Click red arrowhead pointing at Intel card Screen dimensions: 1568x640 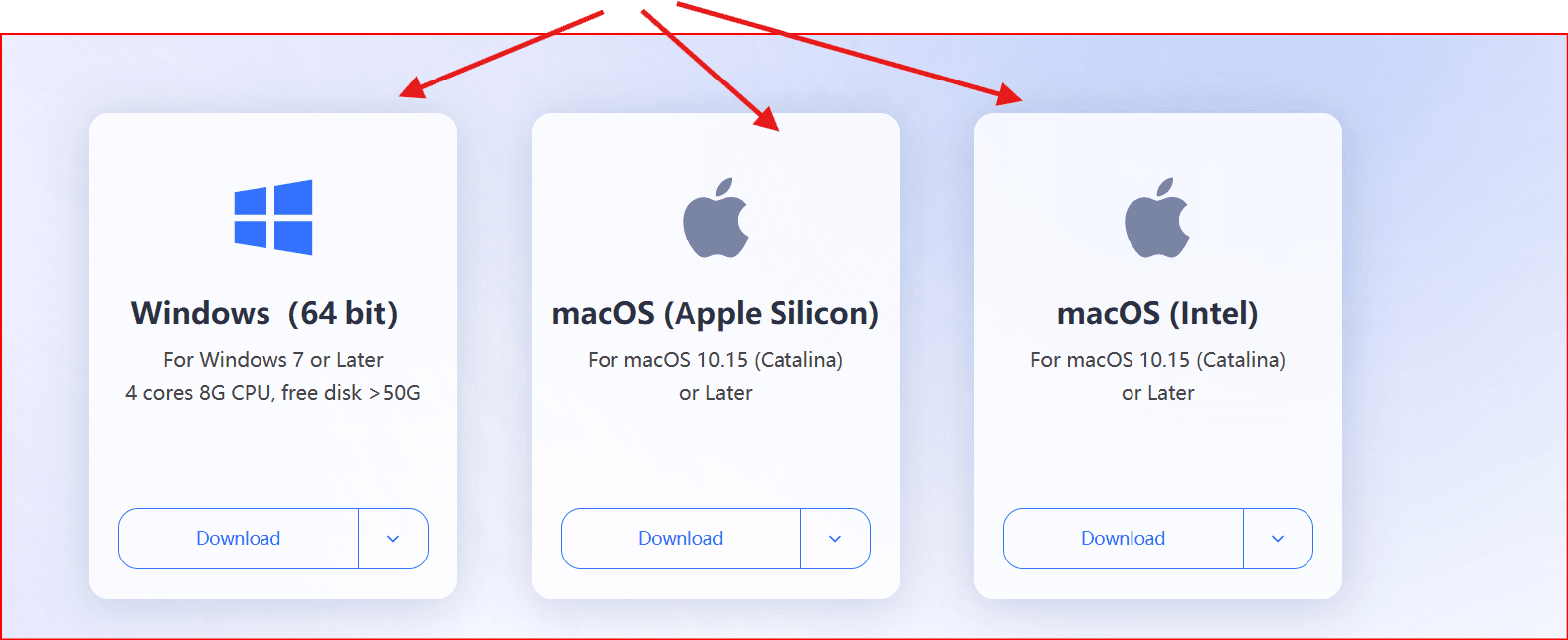point(1010,94)
